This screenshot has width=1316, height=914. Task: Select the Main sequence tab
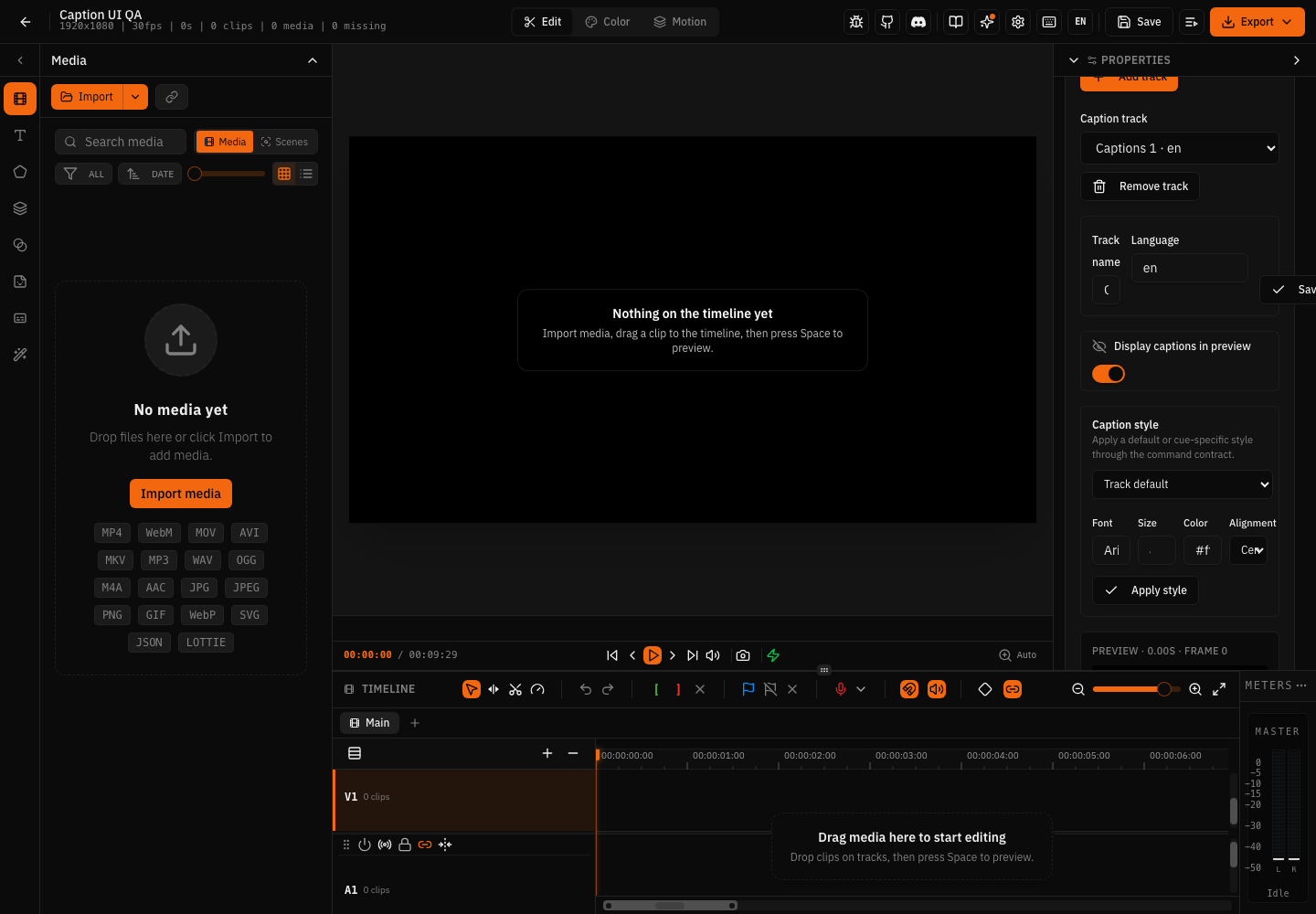[x=370, y=723]
